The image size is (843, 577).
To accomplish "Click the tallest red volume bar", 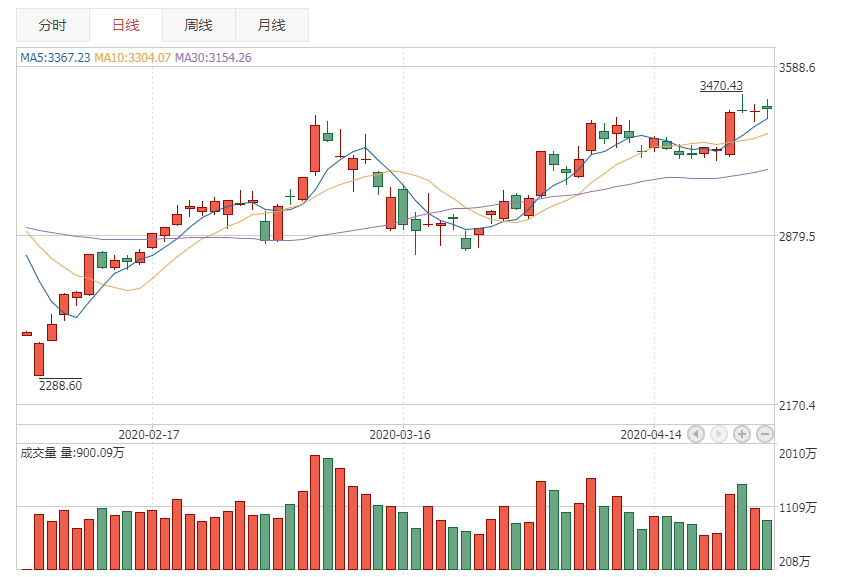I will click(315, 512).
